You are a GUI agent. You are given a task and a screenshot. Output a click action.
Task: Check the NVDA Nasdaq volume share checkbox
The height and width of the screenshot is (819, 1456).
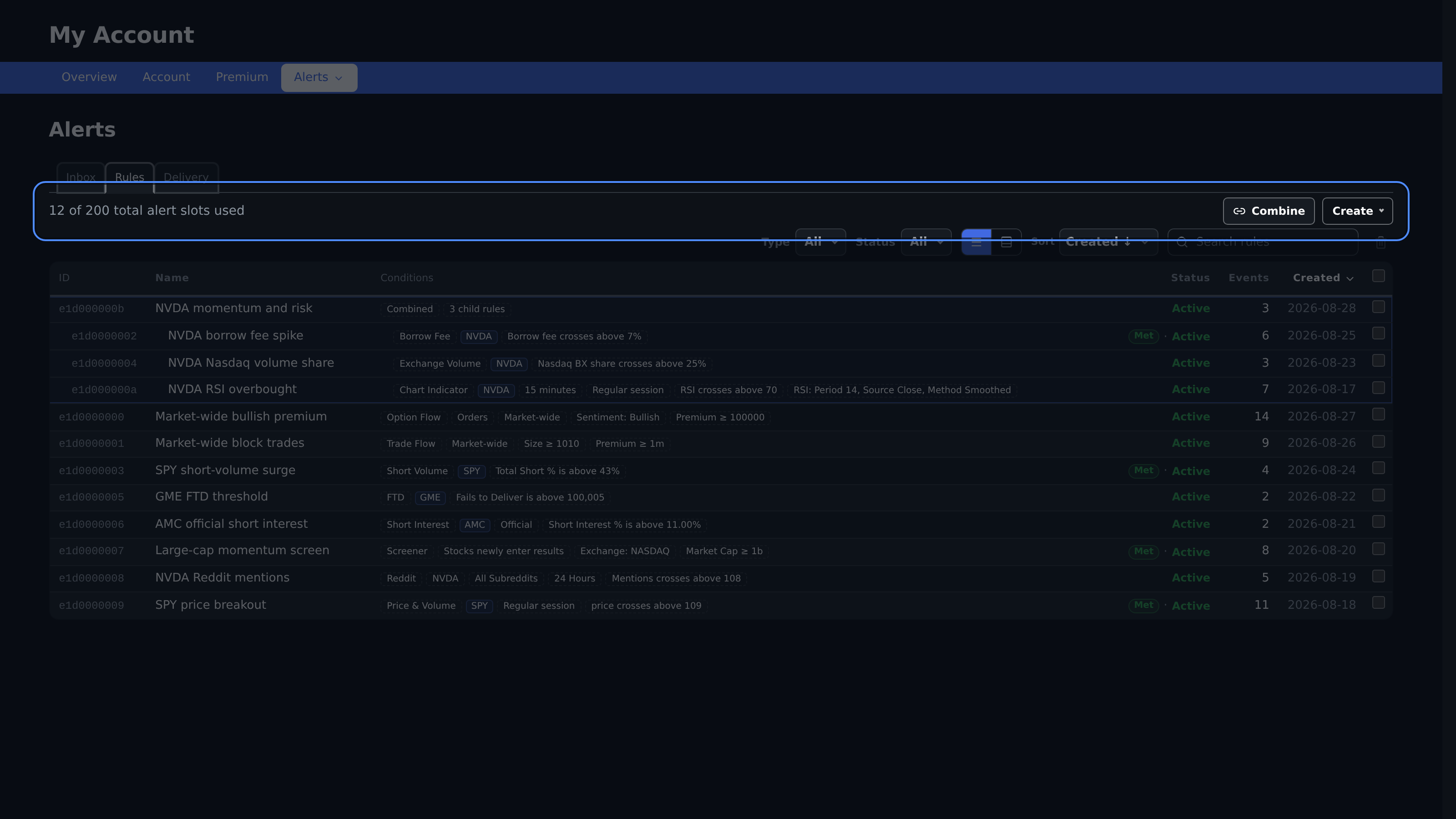coord(1379,361)
